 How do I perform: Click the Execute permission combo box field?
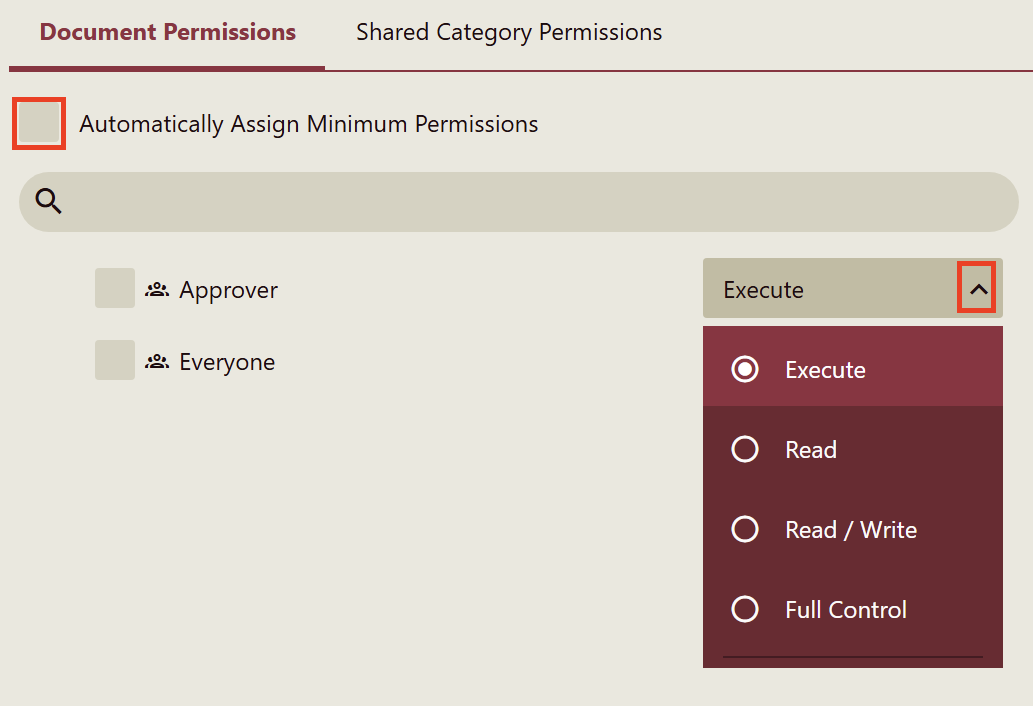click(830, 290)
